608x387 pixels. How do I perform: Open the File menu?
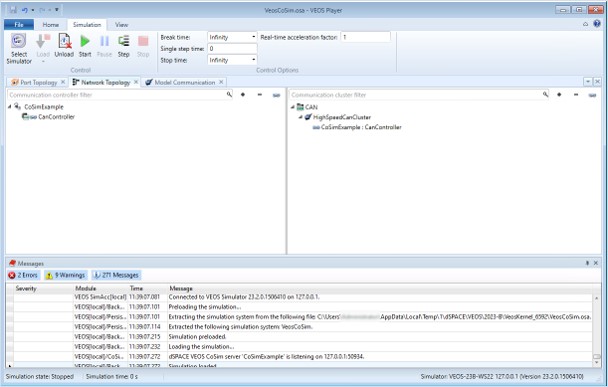19,24
